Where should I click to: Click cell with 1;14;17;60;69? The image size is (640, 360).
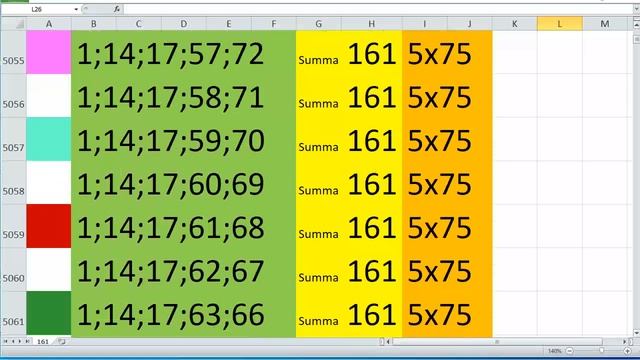pos(184,183)
